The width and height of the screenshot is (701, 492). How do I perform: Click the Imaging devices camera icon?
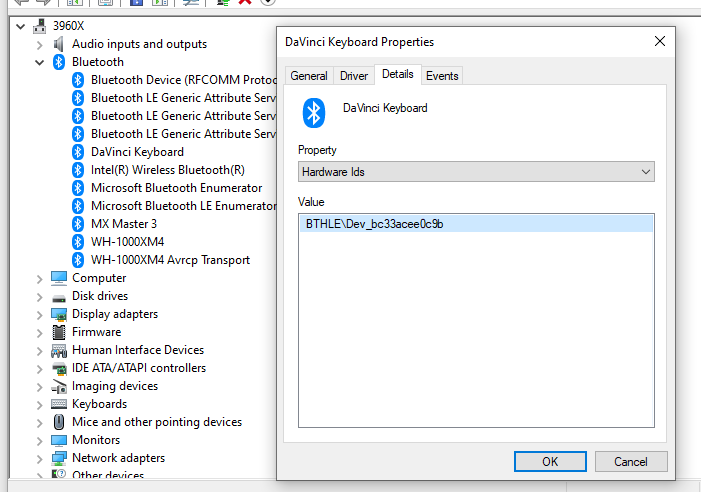[59, 387]
